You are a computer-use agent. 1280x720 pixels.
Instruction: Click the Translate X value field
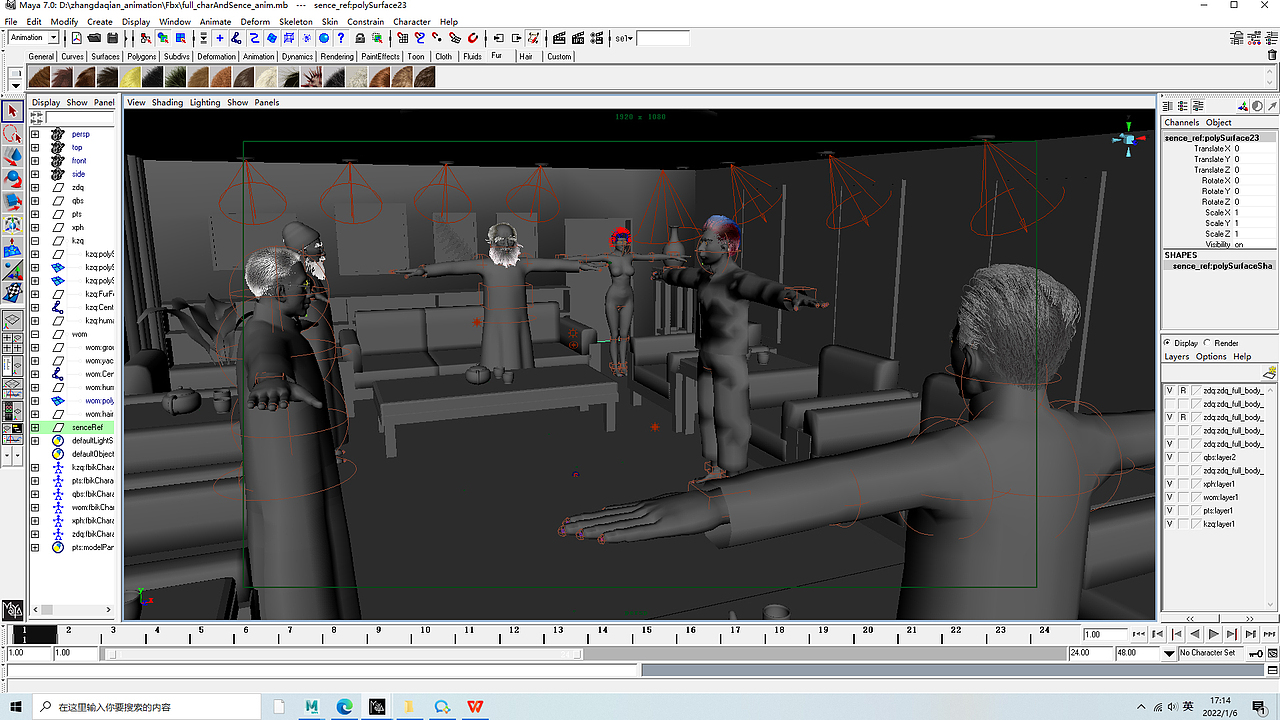click(1254, 149)
